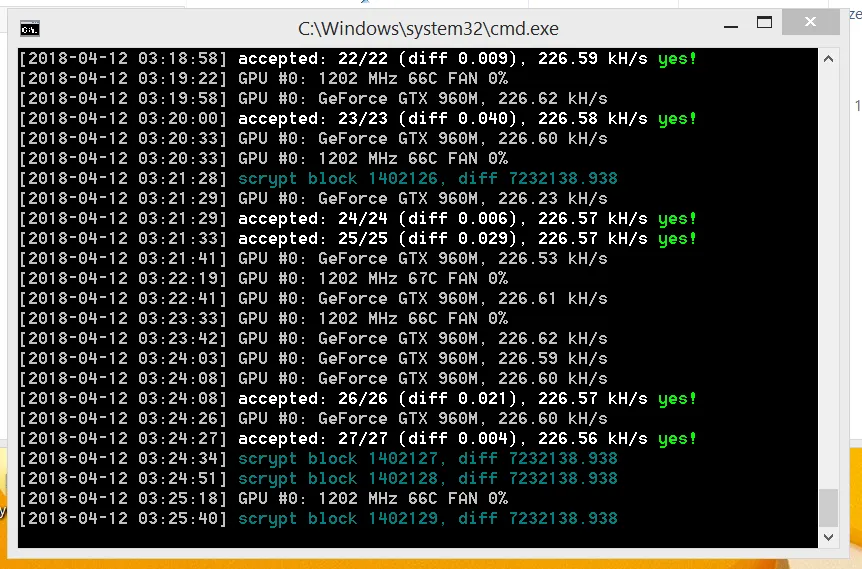
Task: Click the 03:24:03 line showing 226.59 kH/s
Action: tap(313, 358)
